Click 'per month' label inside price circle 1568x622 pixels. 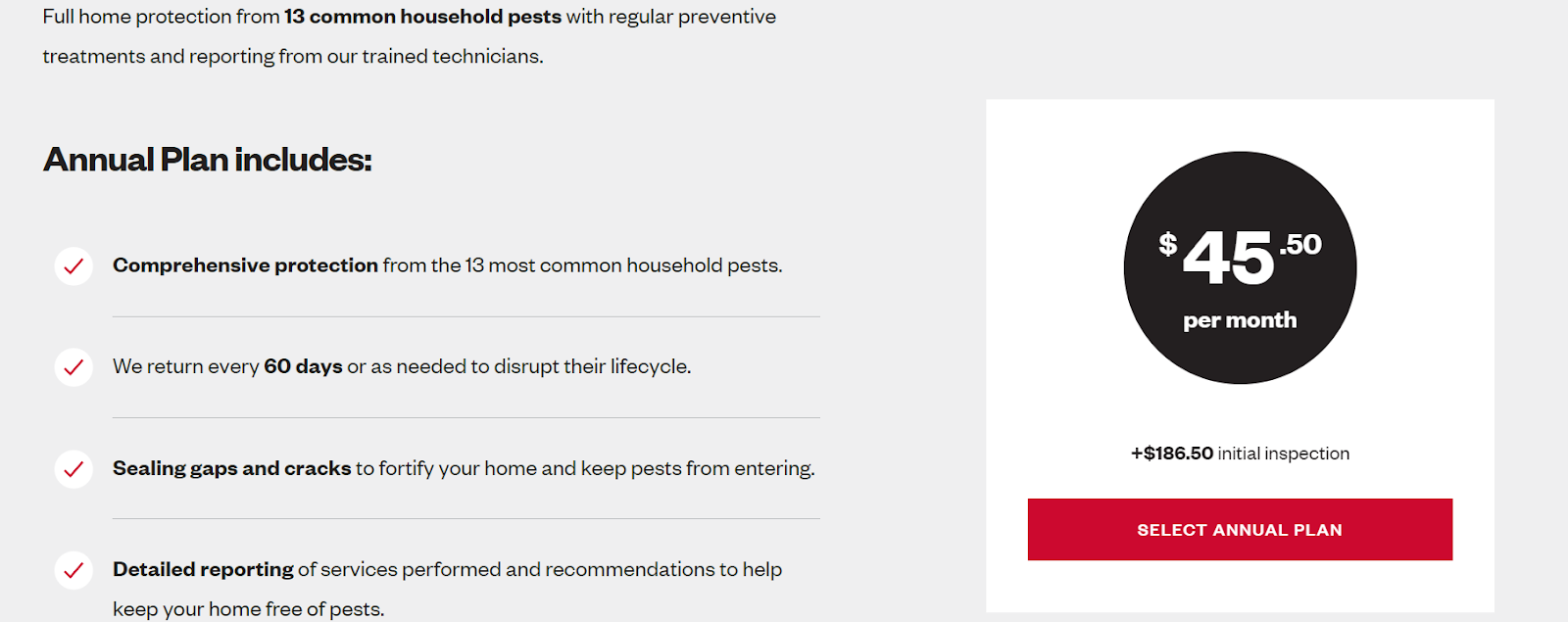(1240, 320)
